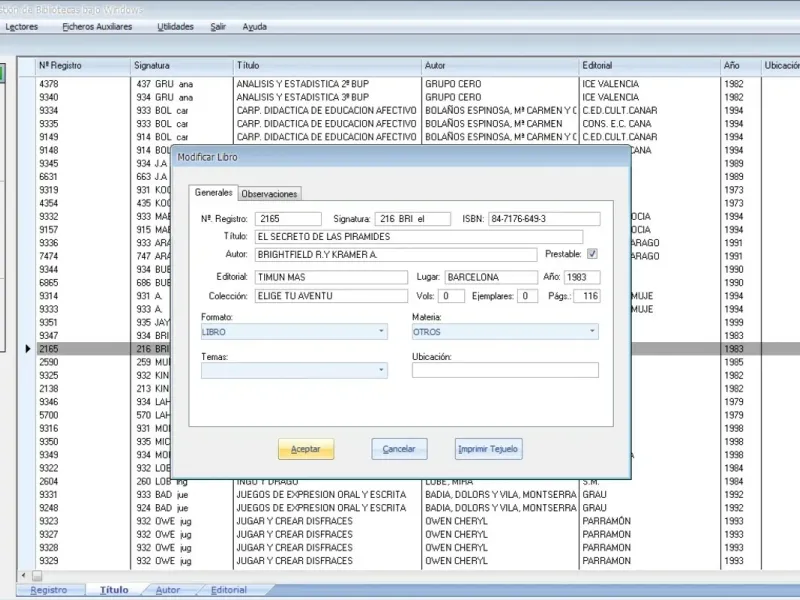Click the Año column header
The height and width of the screenshot is (600, 800).
[x=741, y=65]
